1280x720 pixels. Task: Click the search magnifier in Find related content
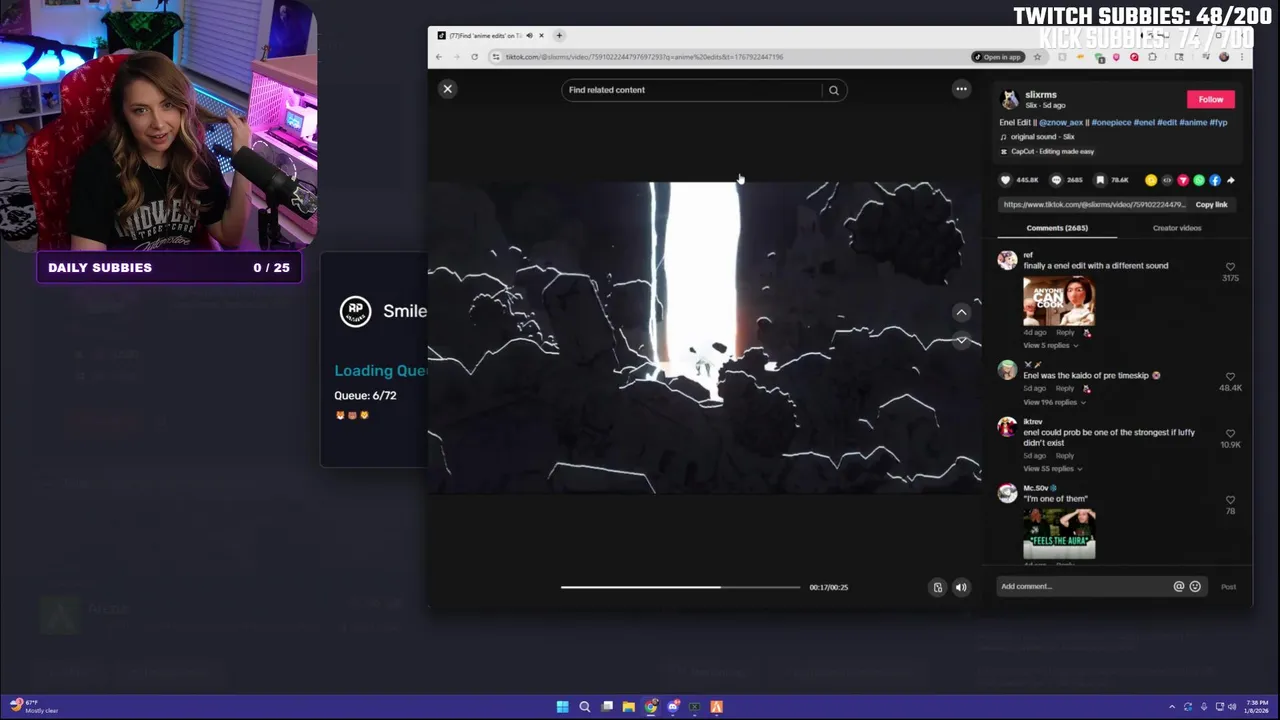click(833, 90)
